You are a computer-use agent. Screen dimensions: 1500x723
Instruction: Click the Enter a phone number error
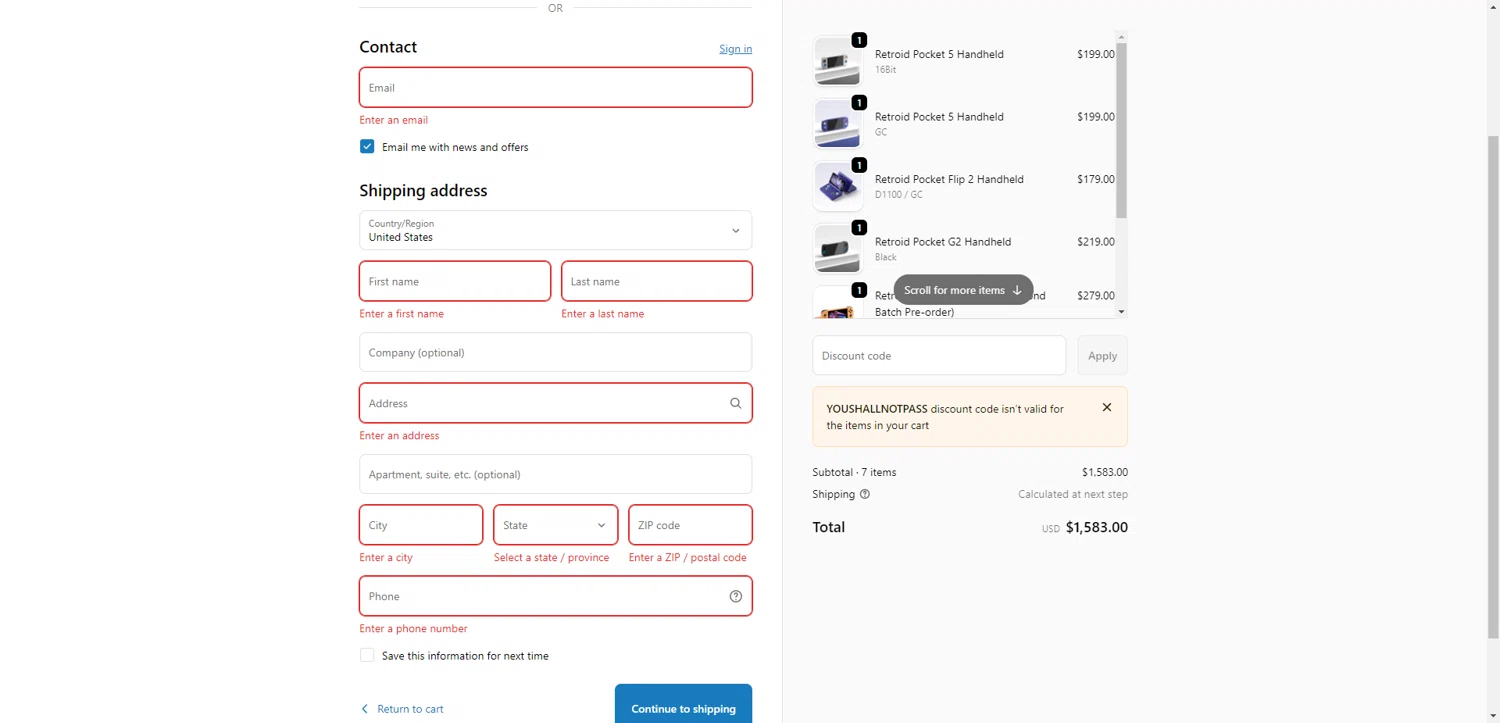(413, 629)
